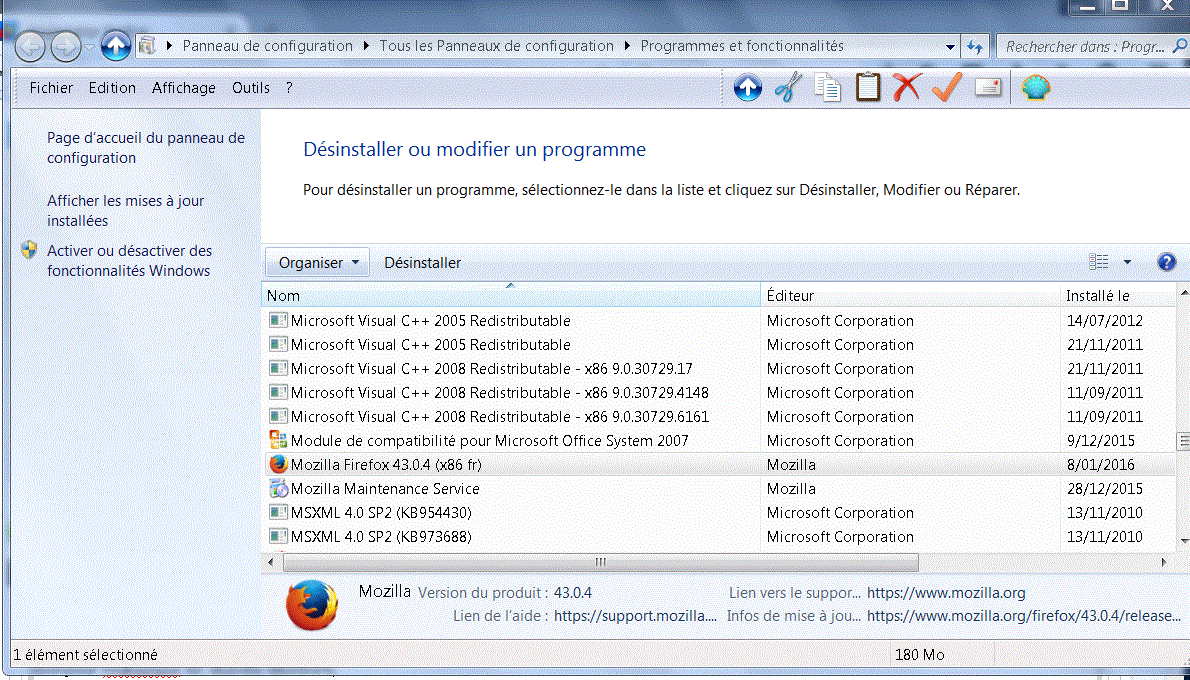Select MSXML 4.0 SP2 (KB973688)
The width and height of the screenshot is (1190, 680).
[x=719, y=537]
